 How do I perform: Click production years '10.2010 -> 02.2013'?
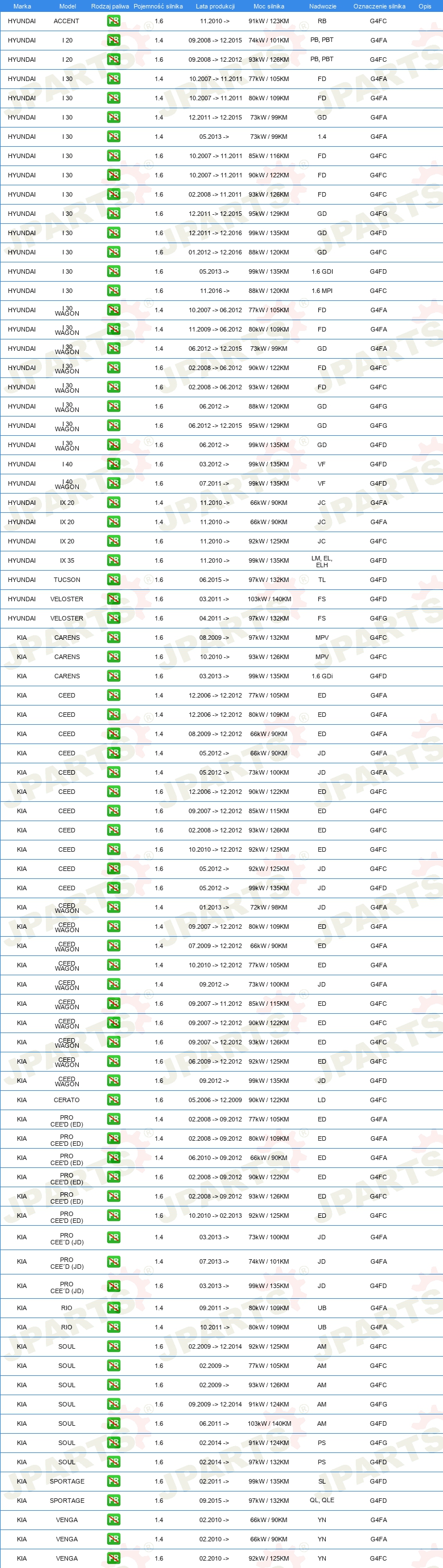click(215, 1216)
